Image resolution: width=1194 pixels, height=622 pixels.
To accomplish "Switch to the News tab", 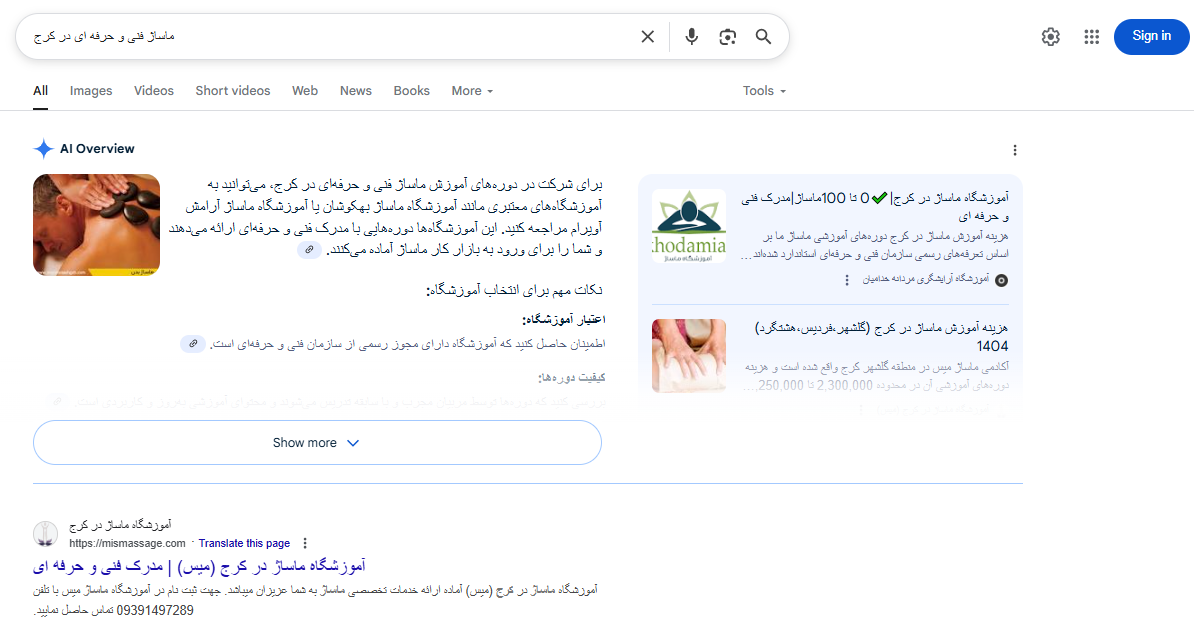I will coord(356,91).
